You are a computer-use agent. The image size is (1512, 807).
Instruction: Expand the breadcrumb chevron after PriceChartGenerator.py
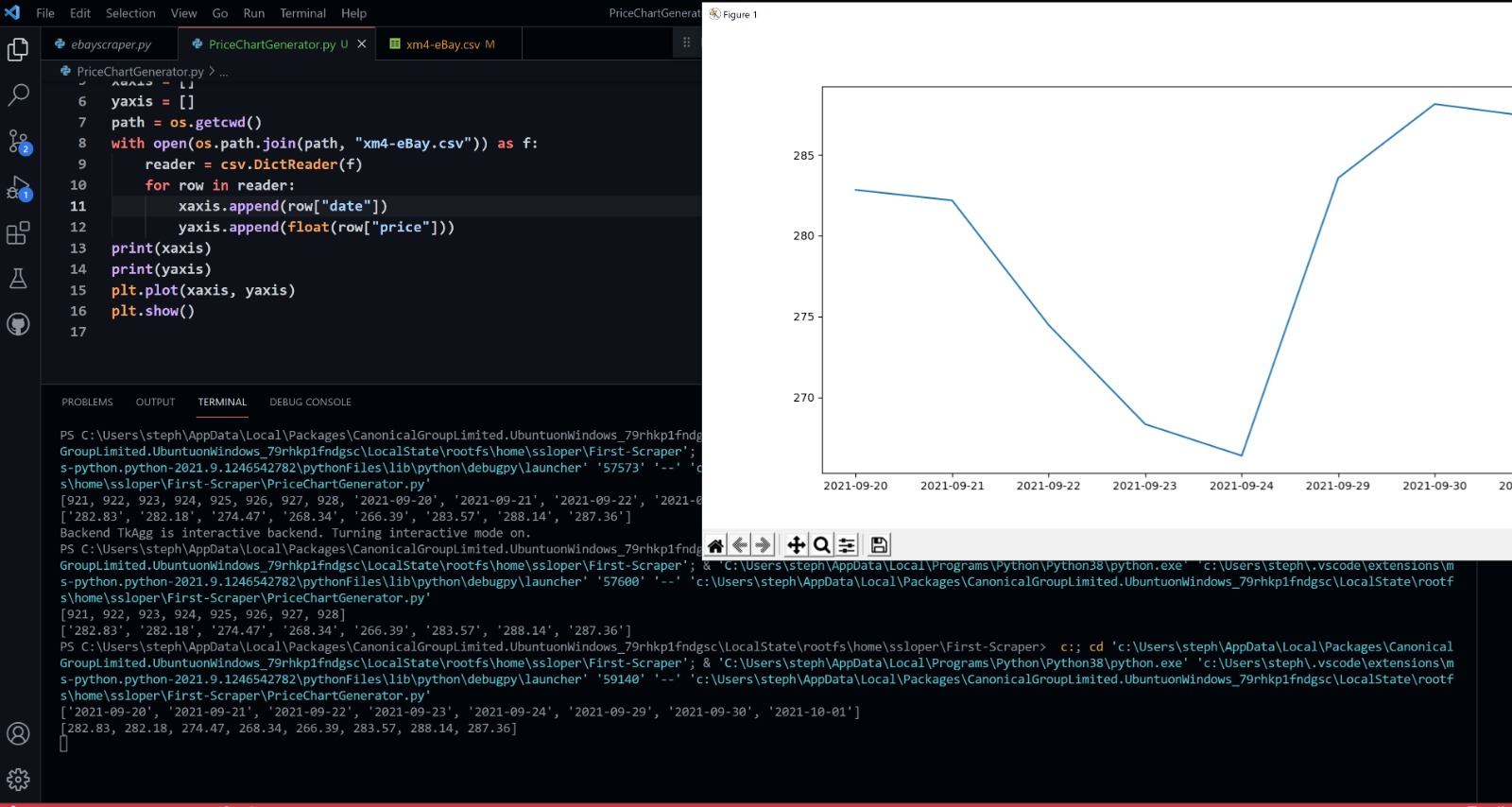[213, 72]
